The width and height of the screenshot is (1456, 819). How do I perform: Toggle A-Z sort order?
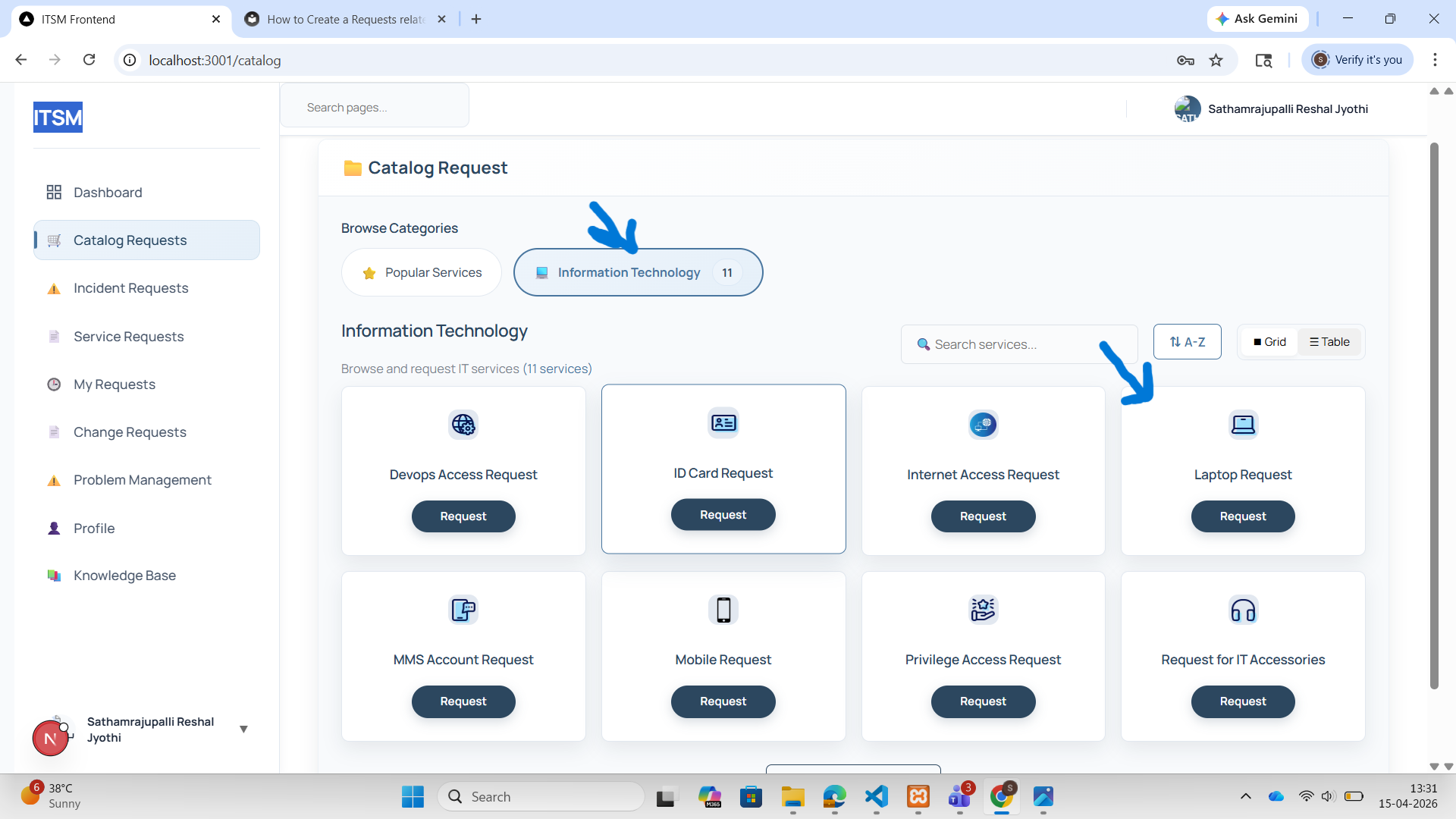[1188, 342]
